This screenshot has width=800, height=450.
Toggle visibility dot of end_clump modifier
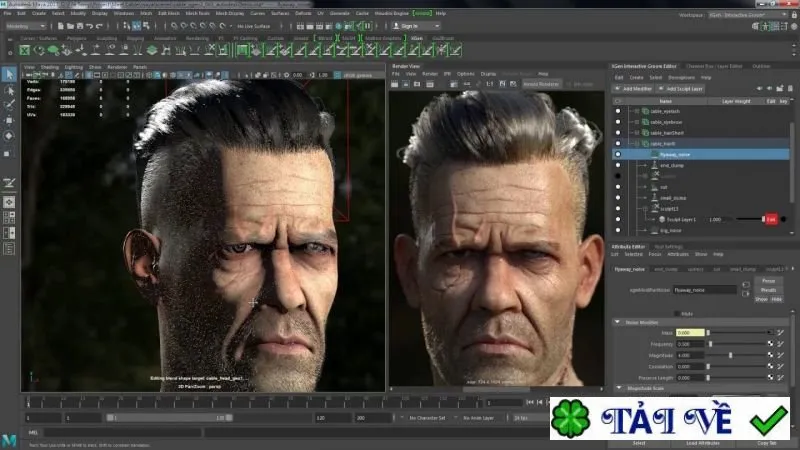pyautogui.click(x=618, y=165)
